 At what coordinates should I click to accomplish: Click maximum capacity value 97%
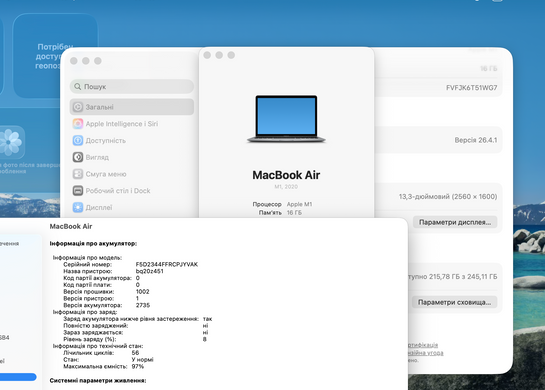[x=138, y=366]
